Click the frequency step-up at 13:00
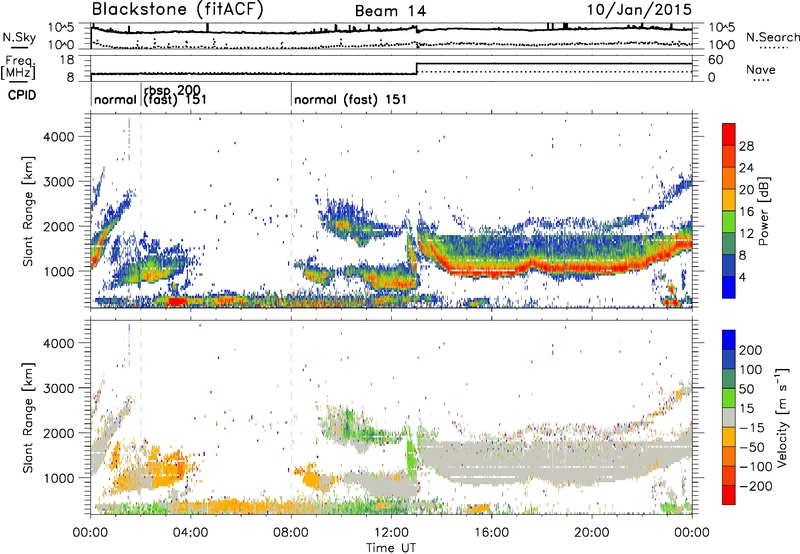 tap(417, 69)
